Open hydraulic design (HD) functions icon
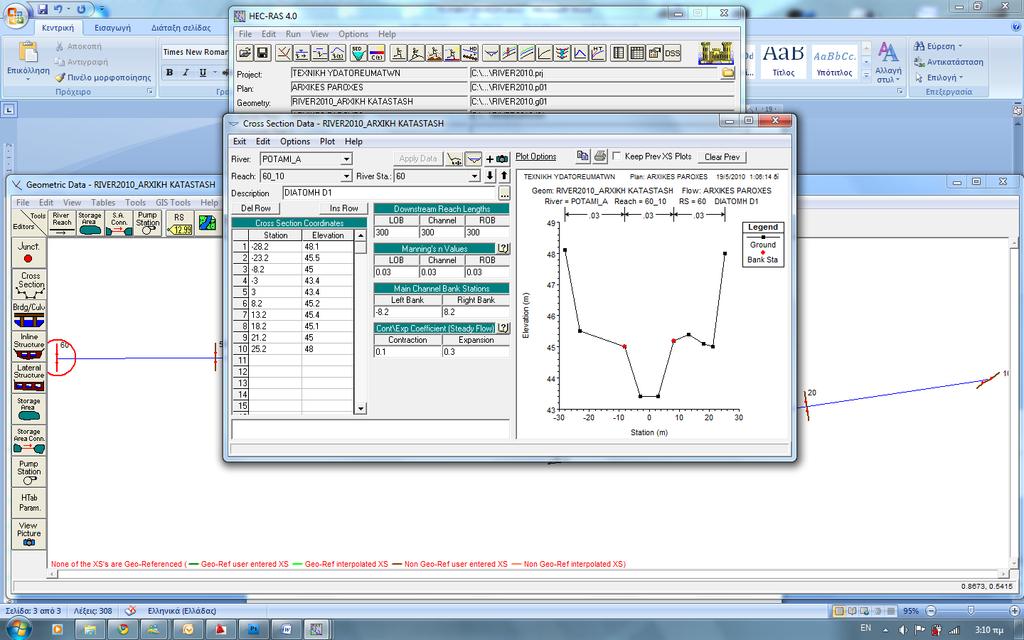This screenshot has width=1024, height=640. tap(470, 53)
